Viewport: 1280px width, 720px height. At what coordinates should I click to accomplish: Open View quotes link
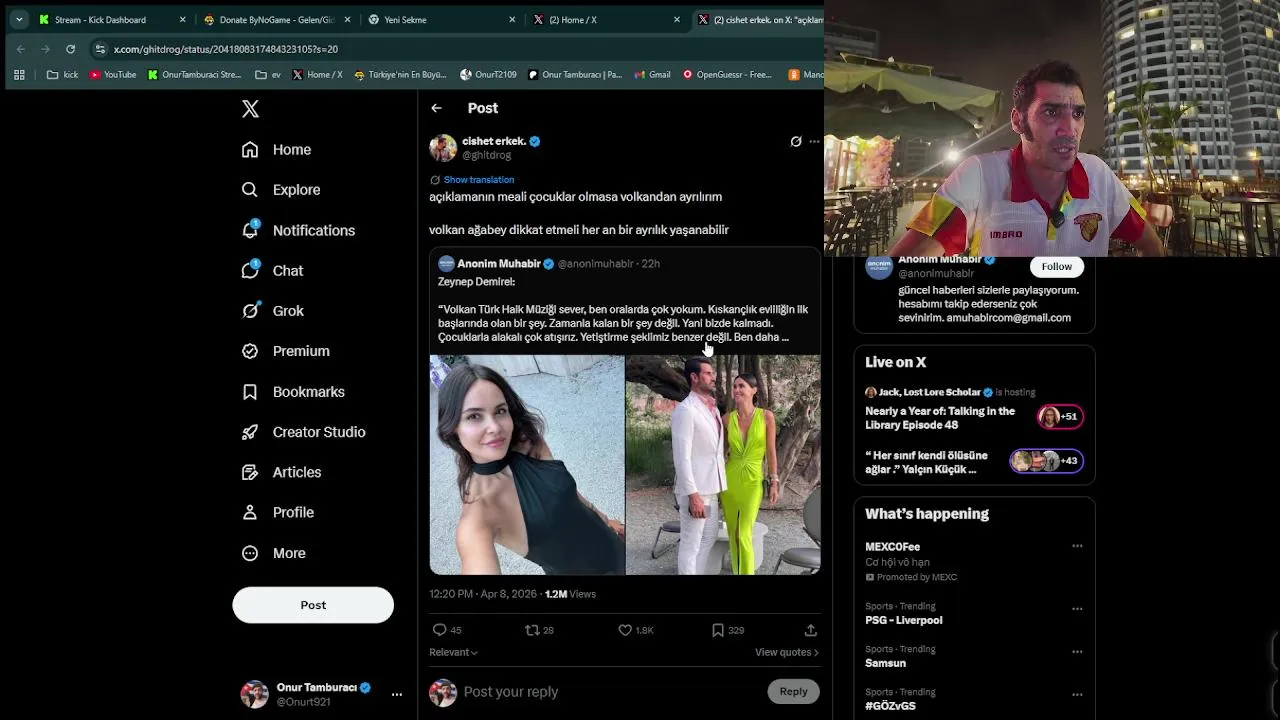pos(787,652)
